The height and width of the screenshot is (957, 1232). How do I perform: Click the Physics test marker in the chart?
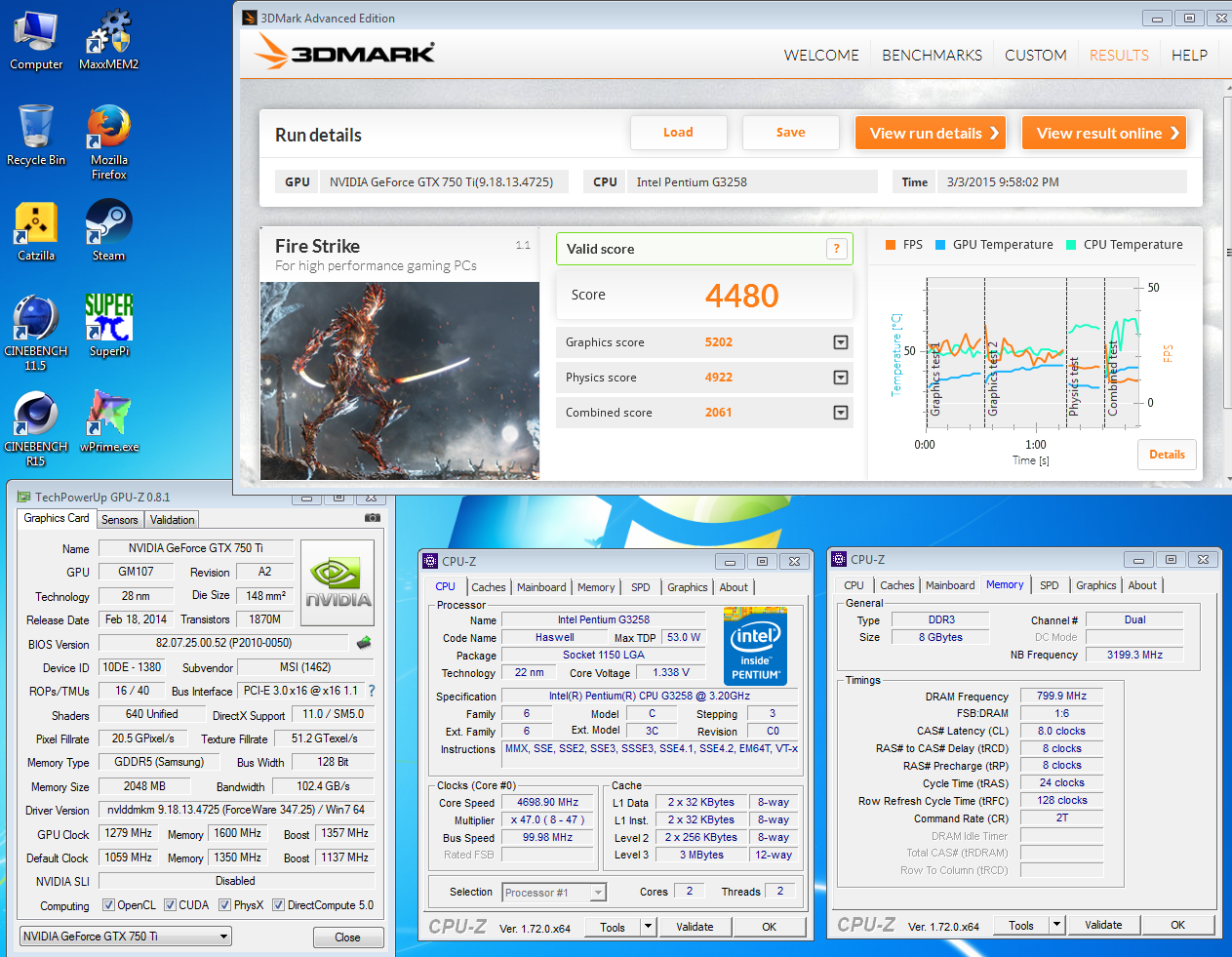(1074, 386)
